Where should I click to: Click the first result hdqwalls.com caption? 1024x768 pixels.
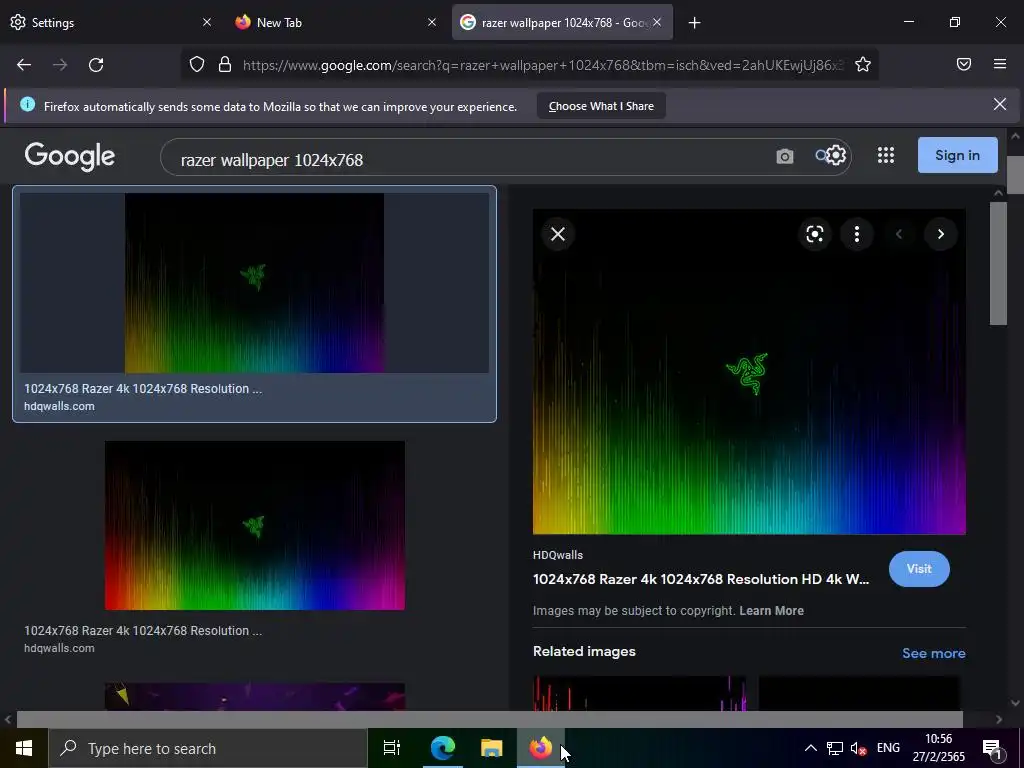pyautogui.click(x=59, y=406)
